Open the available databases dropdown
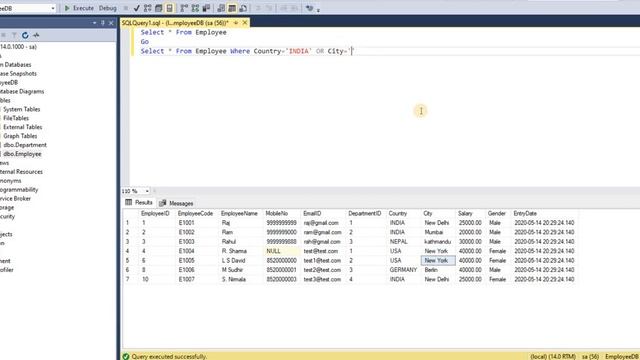The width and height of the screenshot is (640, 360). [53, 8]
